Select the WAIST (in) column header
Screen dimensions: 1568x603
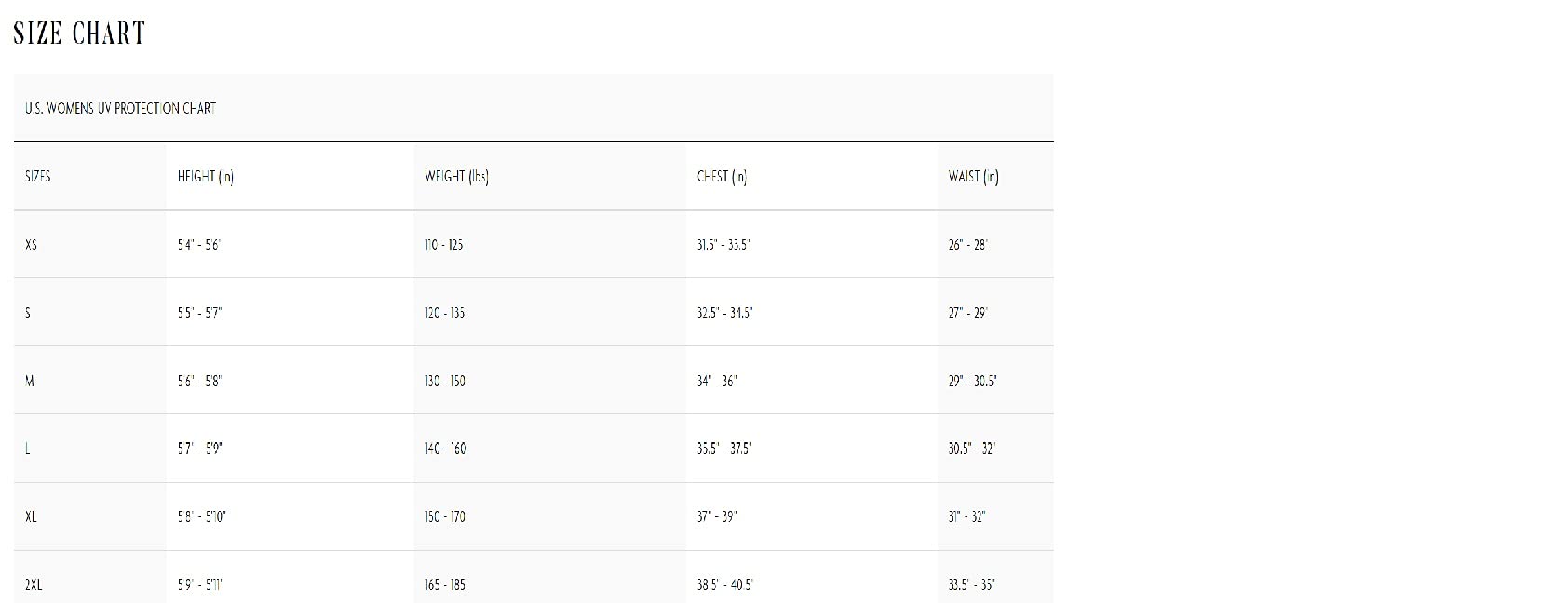(x=973, y=176)
